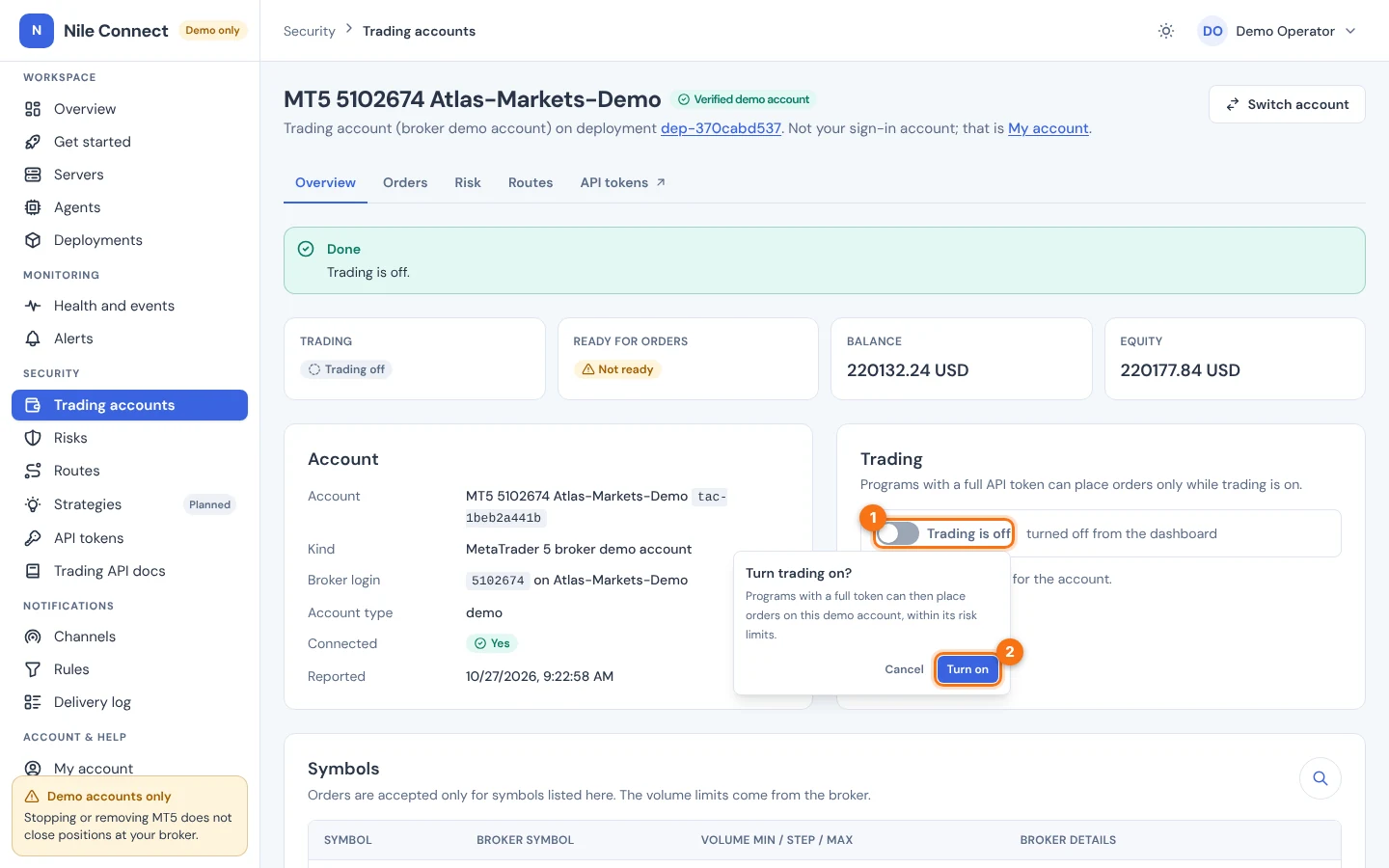The width and height of the screenshot is (1389, 868).
Task: Open Overview in the sidebar
Action: tap(129, 109)
